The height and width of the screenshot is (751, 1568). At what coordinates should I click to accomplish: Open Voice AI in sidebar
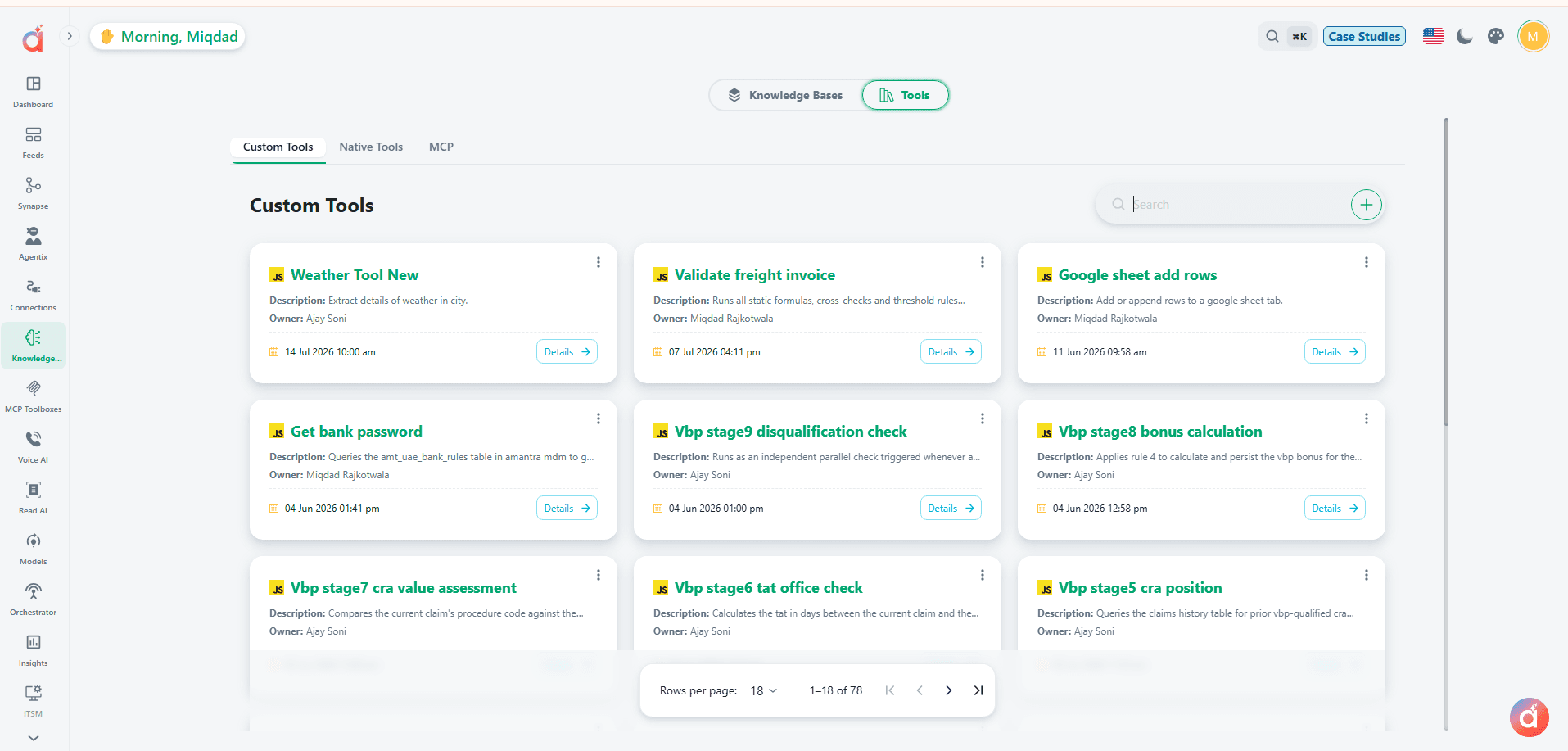pyautogui.click(x=33, y=447)
